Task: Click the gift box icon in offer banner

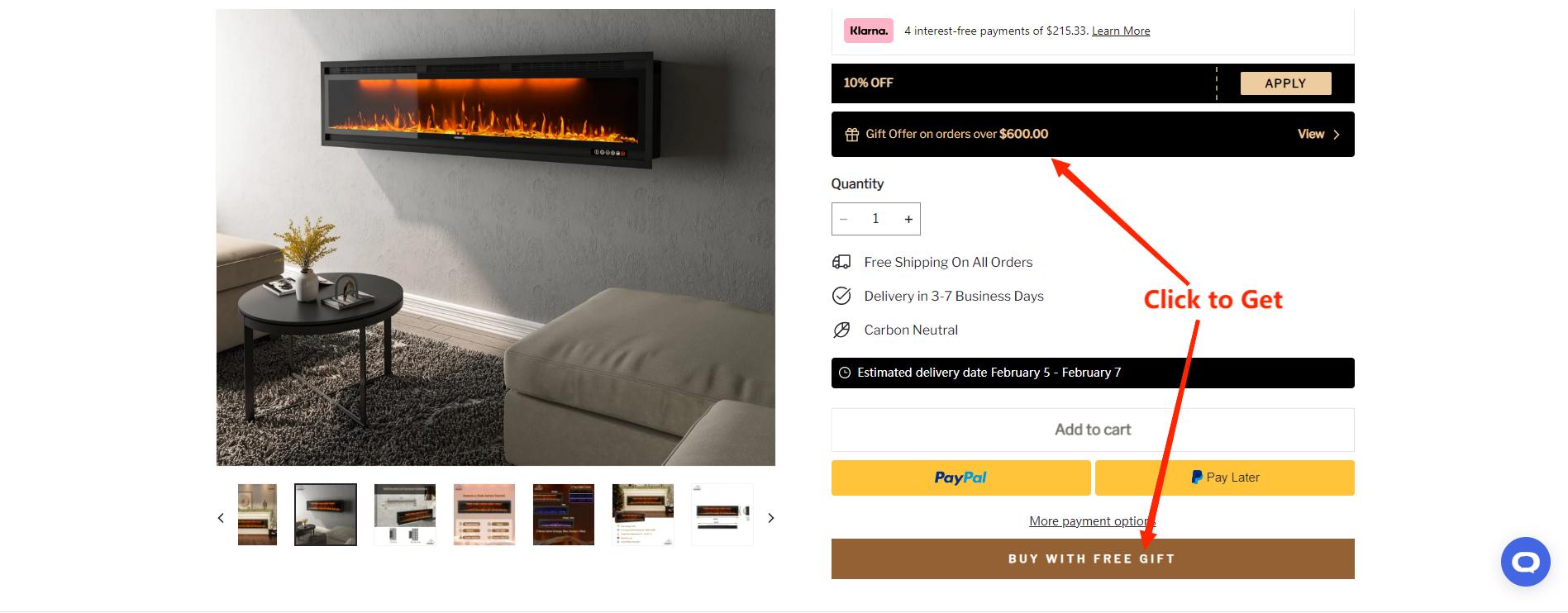Action: click(x=851, y=135)
